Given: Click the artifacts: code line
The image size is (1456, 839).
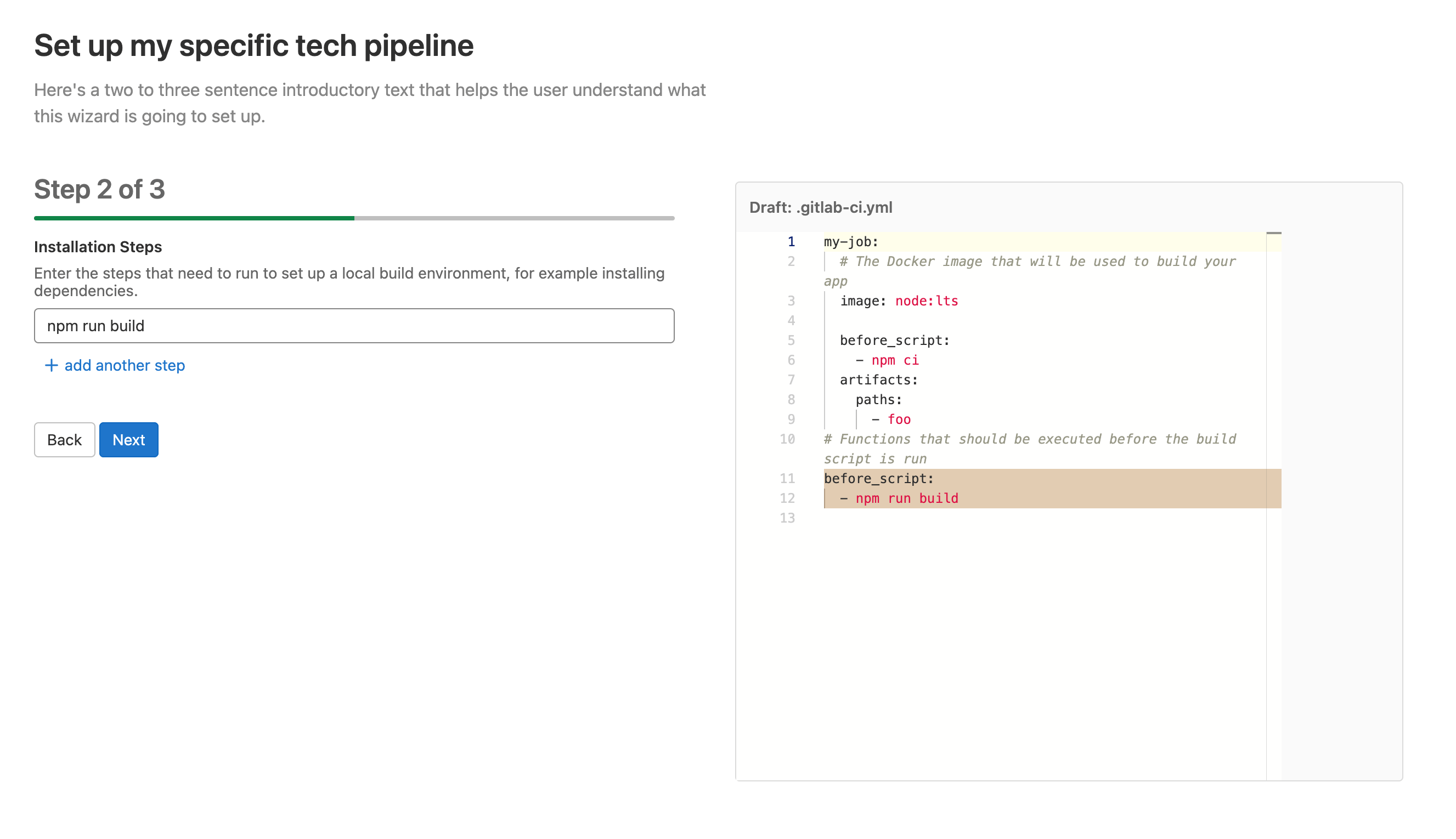Looking at the screenshot, I should (878, 379).
